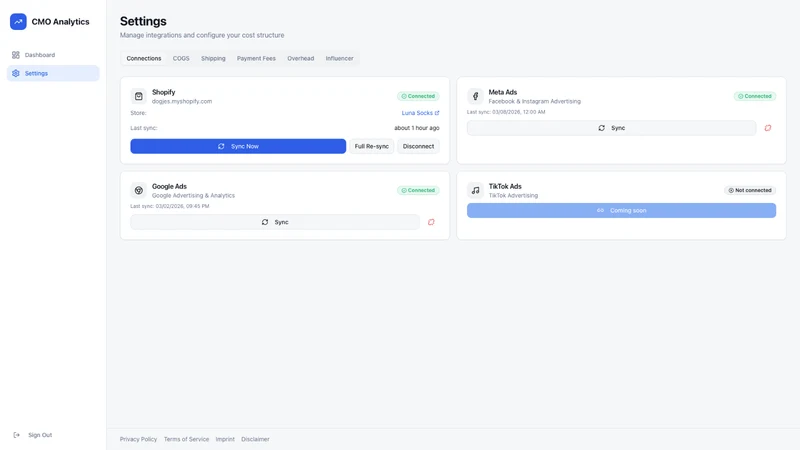Click the 'TikTok Advertising' subtitle
Screen dimensions: 800x450
click(513, 195)
